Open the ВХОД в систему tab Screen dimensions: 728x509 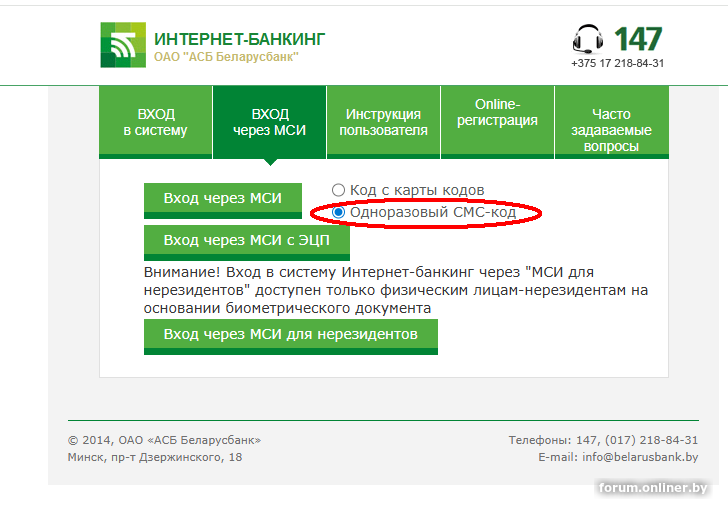coord(156,122)
